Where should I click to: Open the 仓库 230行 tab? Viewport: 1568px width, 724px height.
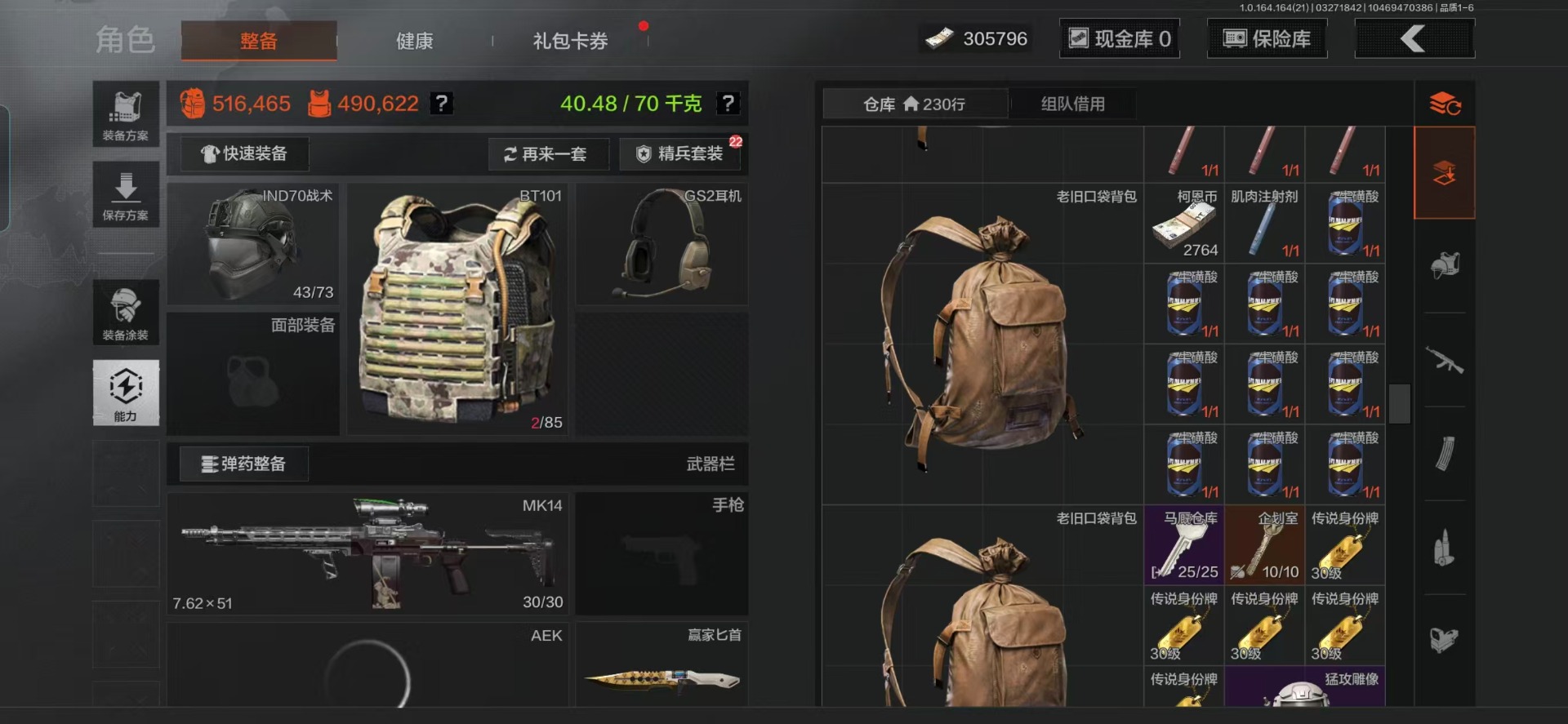point(915,104)
